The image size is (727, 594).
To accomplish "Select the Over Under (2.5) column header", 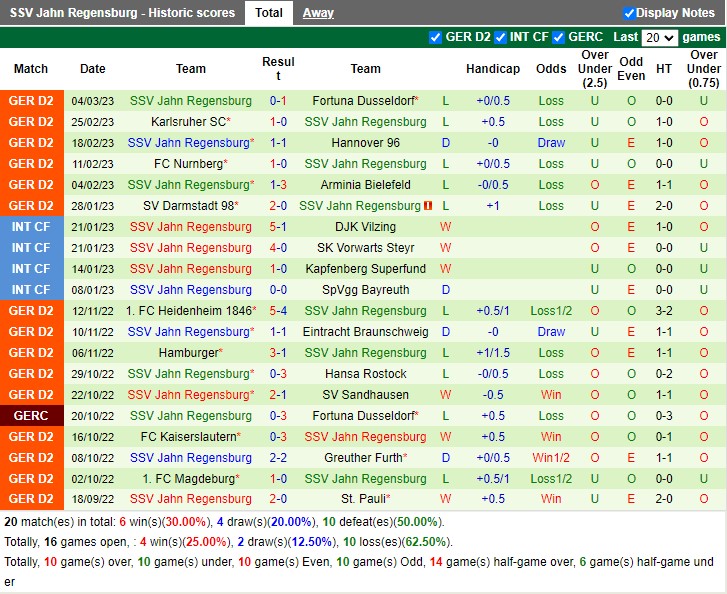I will (595, 69).
